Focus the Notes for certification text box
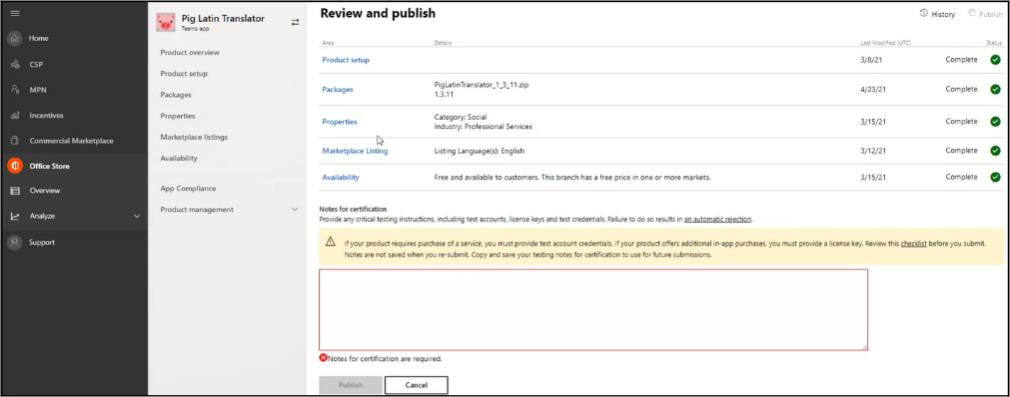 (x=593, y=310)
